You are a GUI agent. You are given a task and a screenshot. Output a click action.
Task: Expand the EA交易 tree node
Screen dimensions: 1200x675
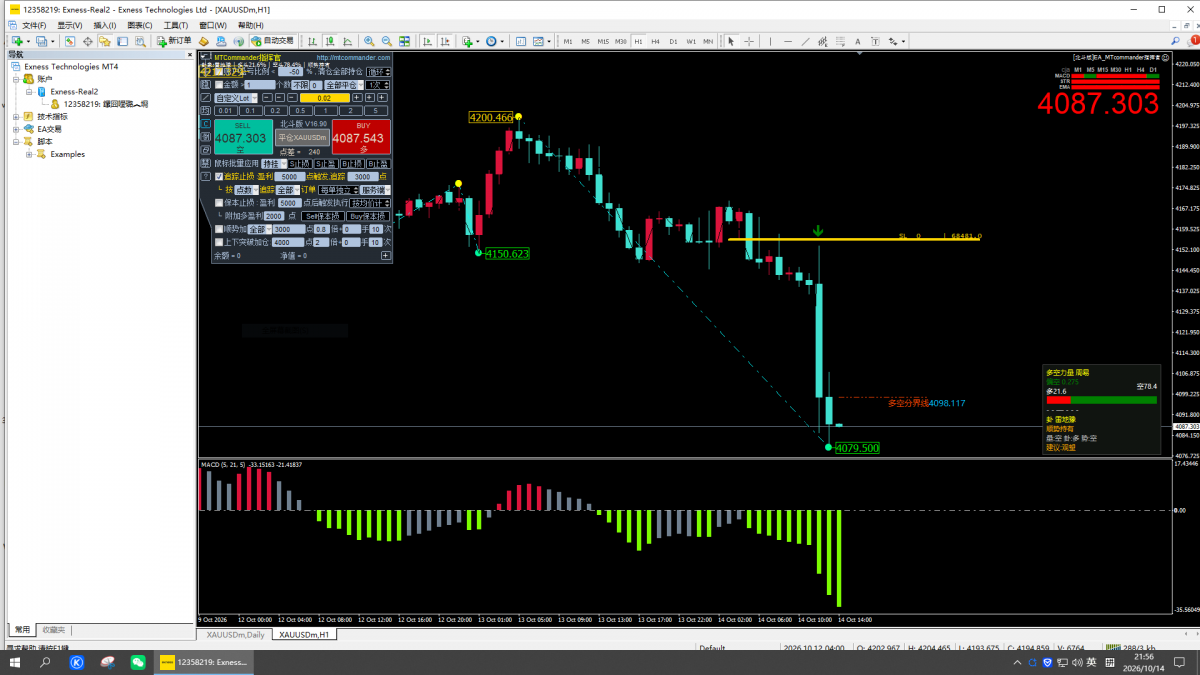coord(16,129)
